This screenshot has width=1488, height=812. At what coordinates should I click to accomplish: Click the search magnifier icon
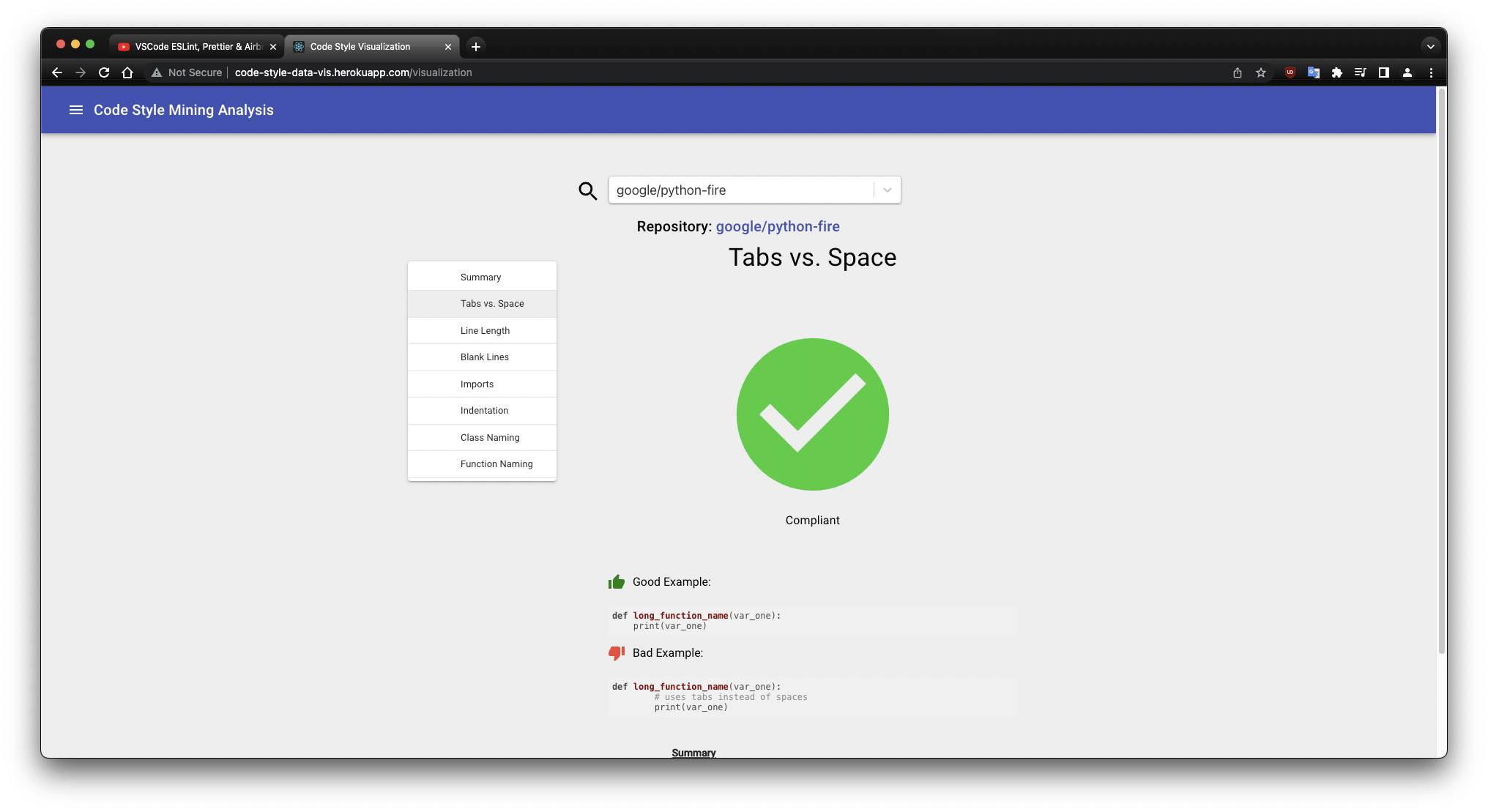[587, 191]
